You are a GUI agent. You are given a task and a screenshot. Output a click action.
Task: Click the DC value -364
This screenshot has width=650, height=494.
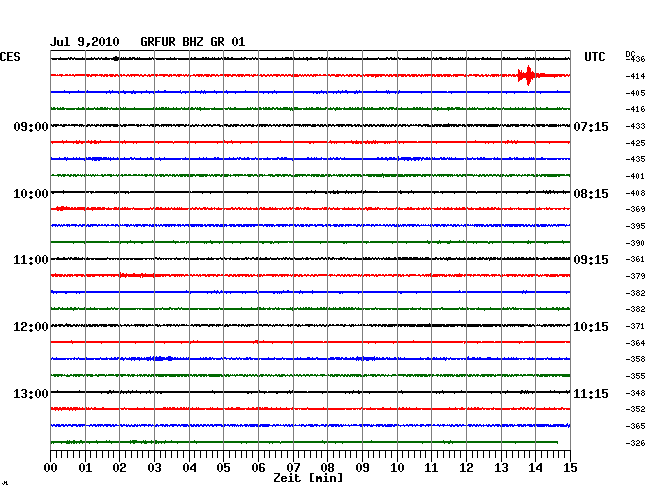[635, 343]
